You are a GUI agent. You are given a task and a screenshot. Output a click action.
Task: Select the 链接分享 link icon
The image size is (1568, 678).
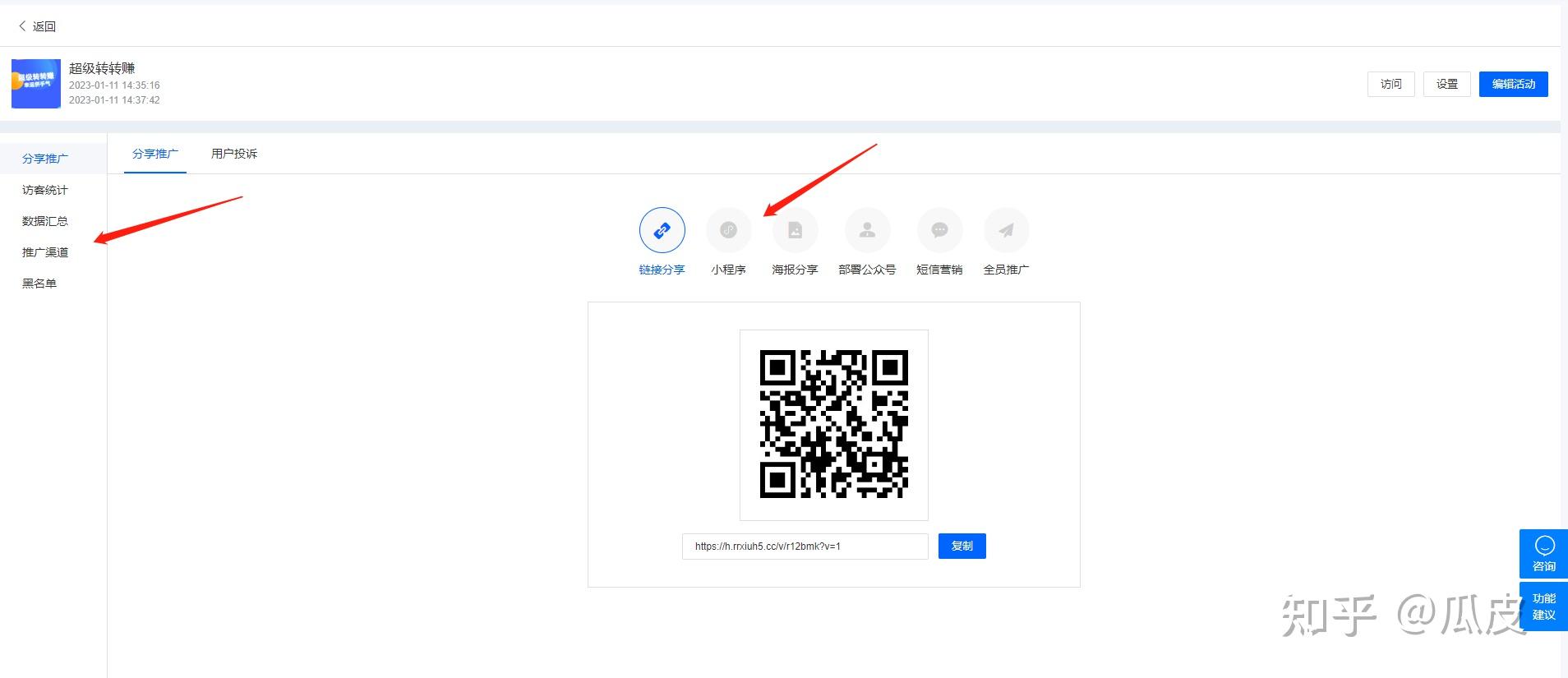(x=662, y=230)
